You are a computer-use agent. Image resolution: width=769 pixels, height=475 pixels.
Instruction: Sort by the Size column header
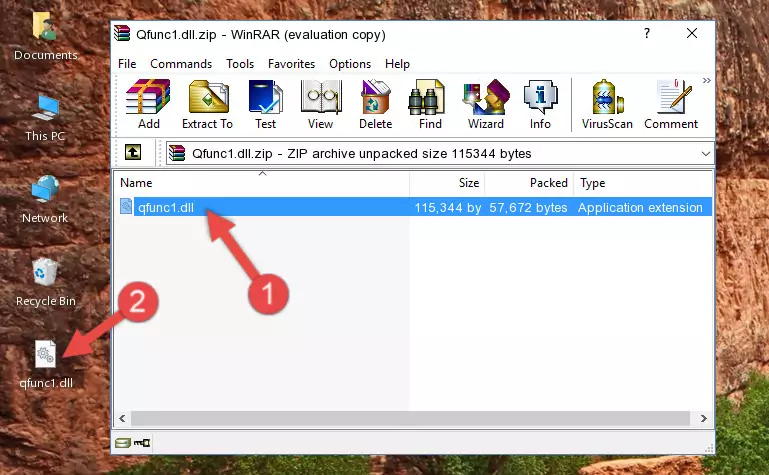(447, 183)
